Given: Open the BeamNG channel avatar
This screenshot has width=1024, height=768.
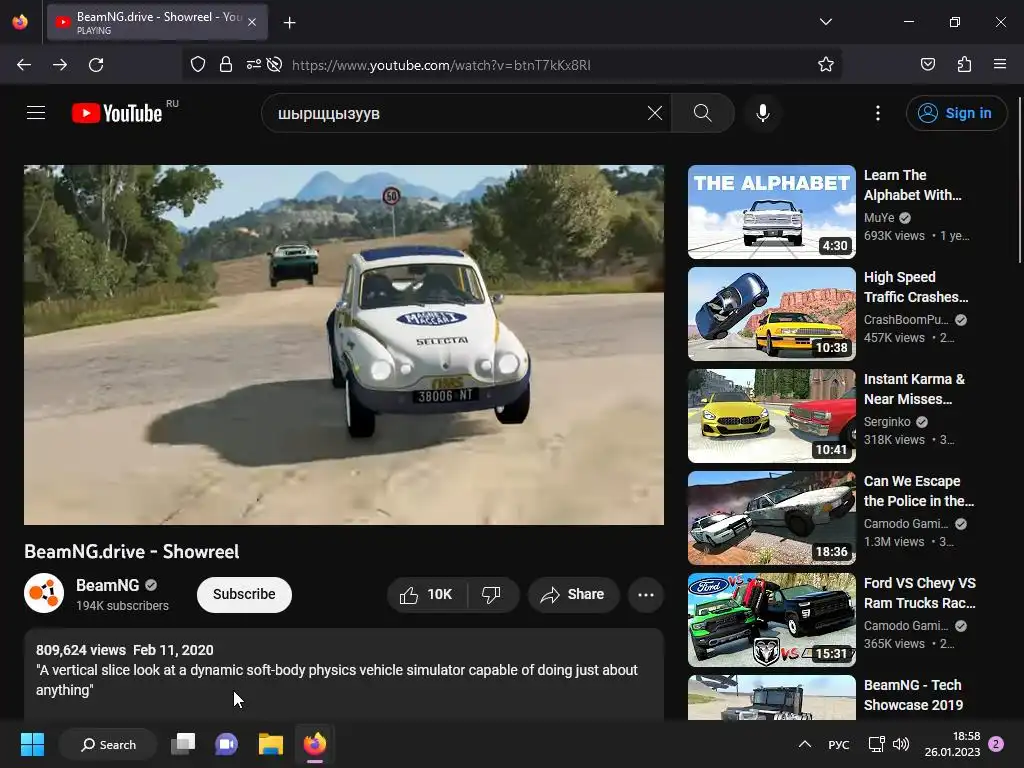Looking at the screenshot, I should (x=44, y=593).
